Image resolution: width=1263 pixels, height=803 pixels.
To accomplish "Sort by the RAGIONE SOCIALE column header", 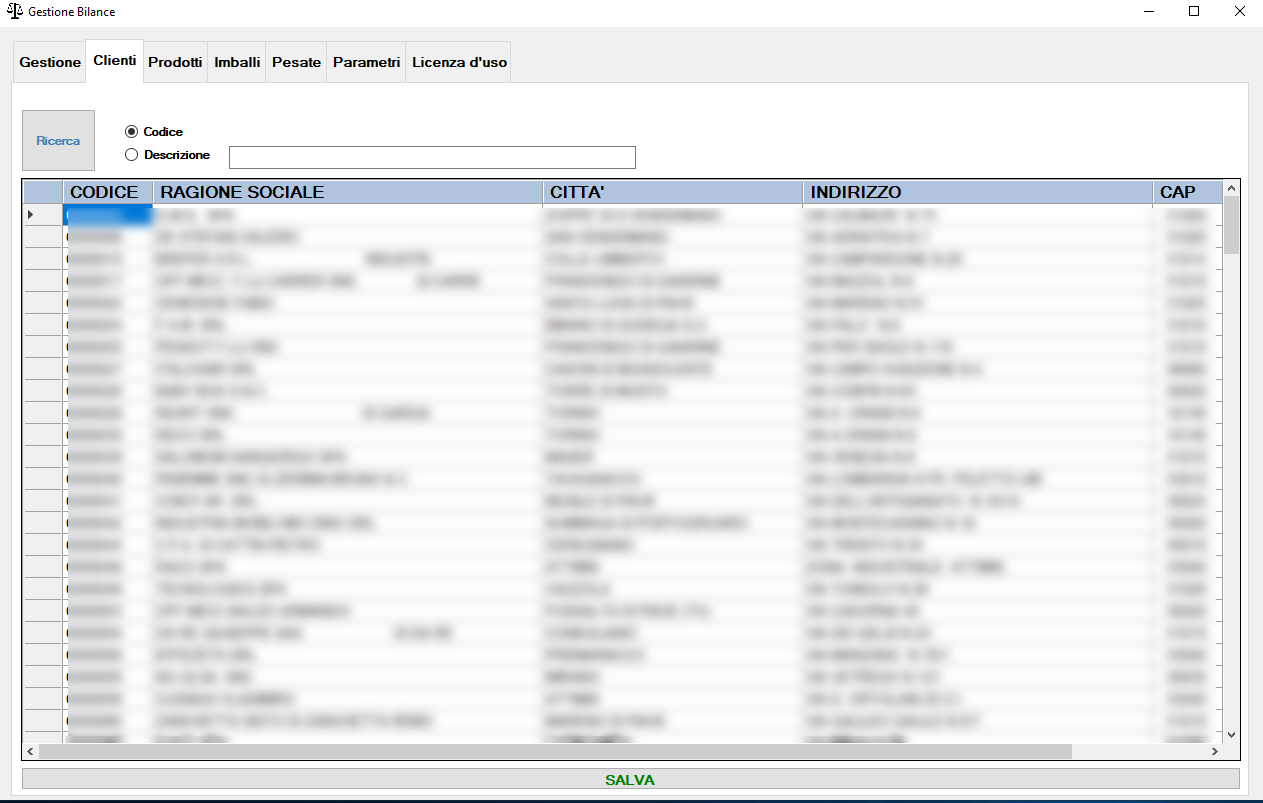I will (347, 192).
